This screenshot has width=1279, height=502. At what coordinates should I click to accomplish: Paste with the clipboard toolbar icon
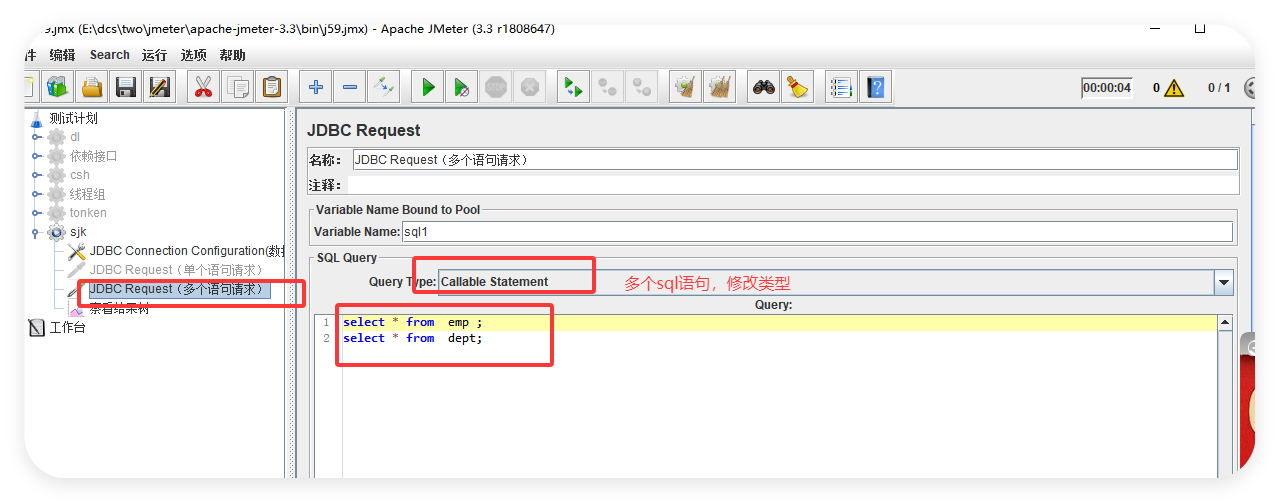(x=271, y=87)
